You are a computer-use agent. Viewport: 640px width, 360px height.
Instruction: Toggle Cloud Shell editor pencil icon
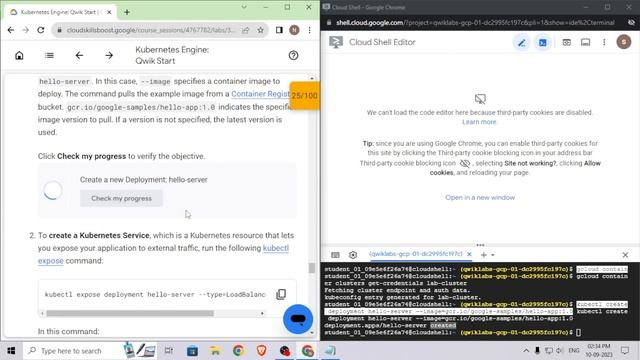522,42
